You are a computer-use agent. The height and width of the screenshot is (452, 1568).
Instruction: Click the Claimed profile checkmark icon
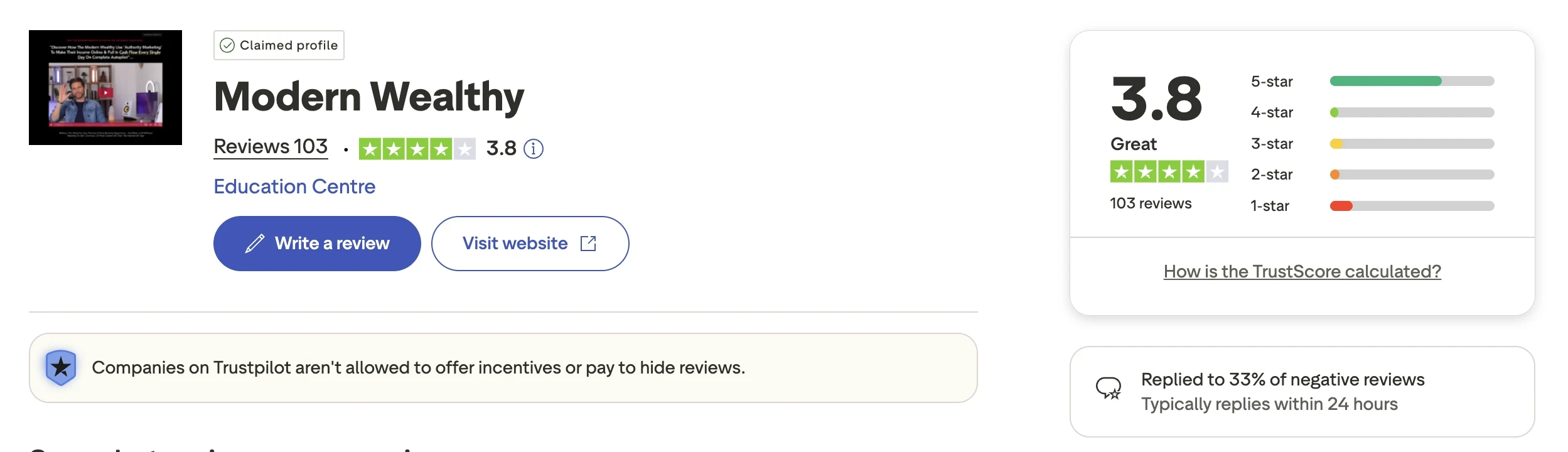point(227,45)
